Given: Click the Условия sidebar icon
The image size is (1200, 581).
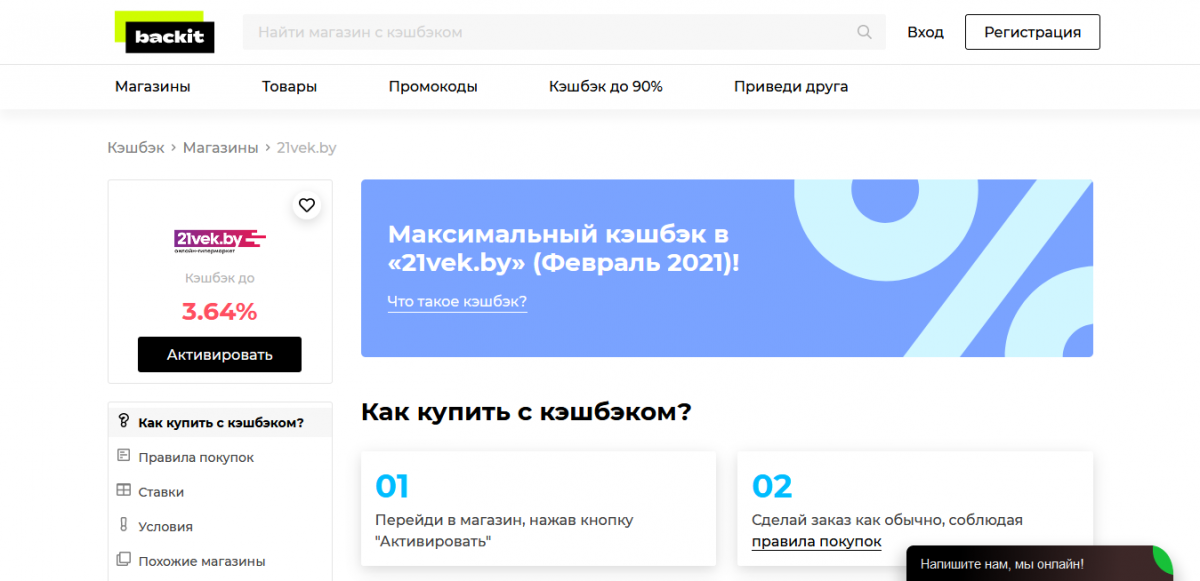Looking at the screenshot, I should [x=123, y=525].
